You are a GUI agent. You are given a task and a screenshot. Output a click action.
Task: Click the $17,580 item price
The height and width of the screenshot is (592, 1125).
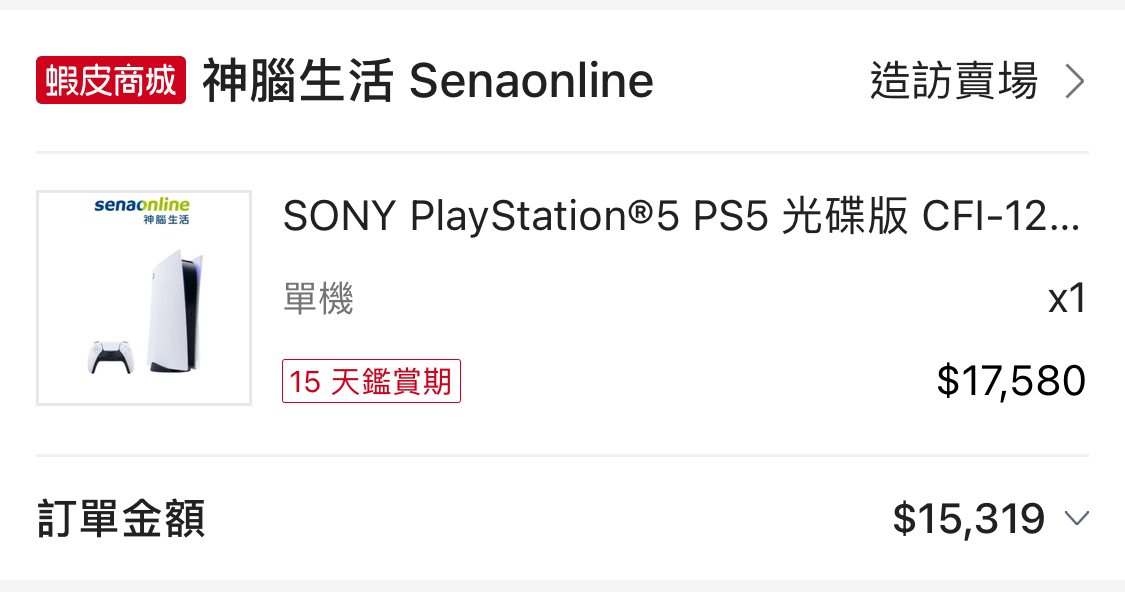tap(1010, 381)
